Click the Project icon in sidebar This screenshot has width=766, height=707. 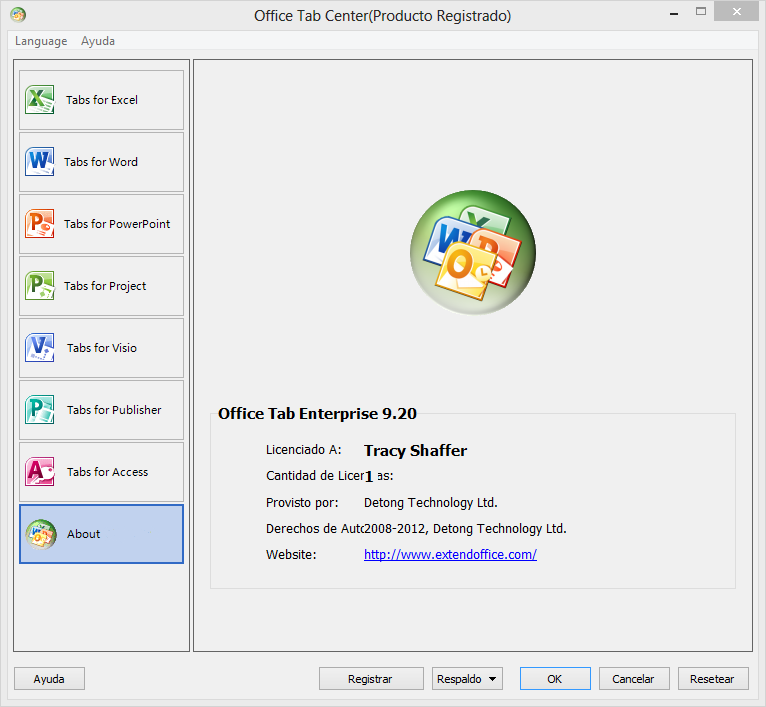[x=40, y=286]
